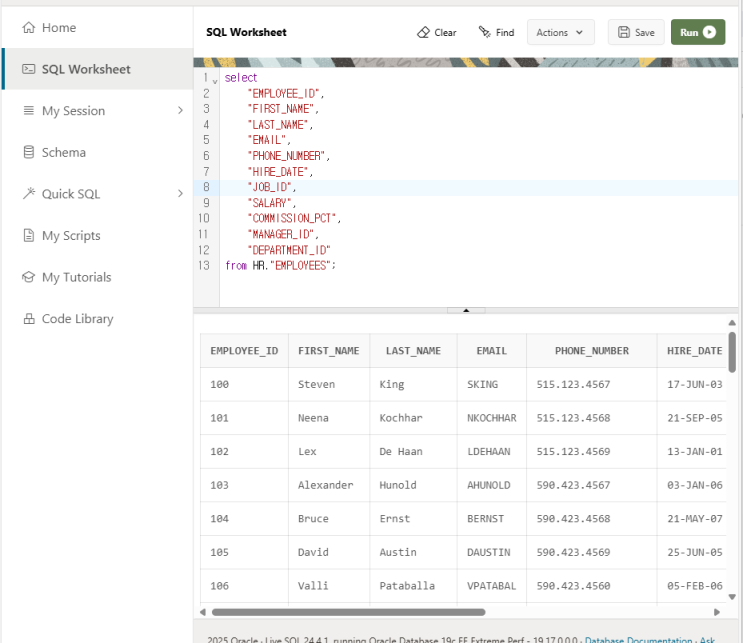Open the Actions dropdown menu
The height and width of the screenshot is (643, 743).
click(561, 32)
